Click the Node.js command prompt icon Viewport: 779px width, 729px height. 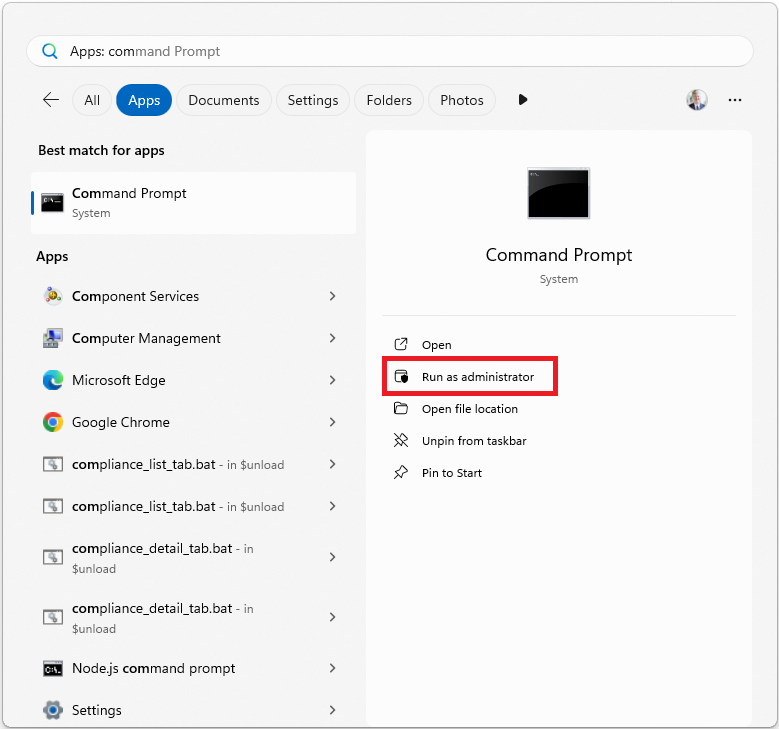pos(53,668)
